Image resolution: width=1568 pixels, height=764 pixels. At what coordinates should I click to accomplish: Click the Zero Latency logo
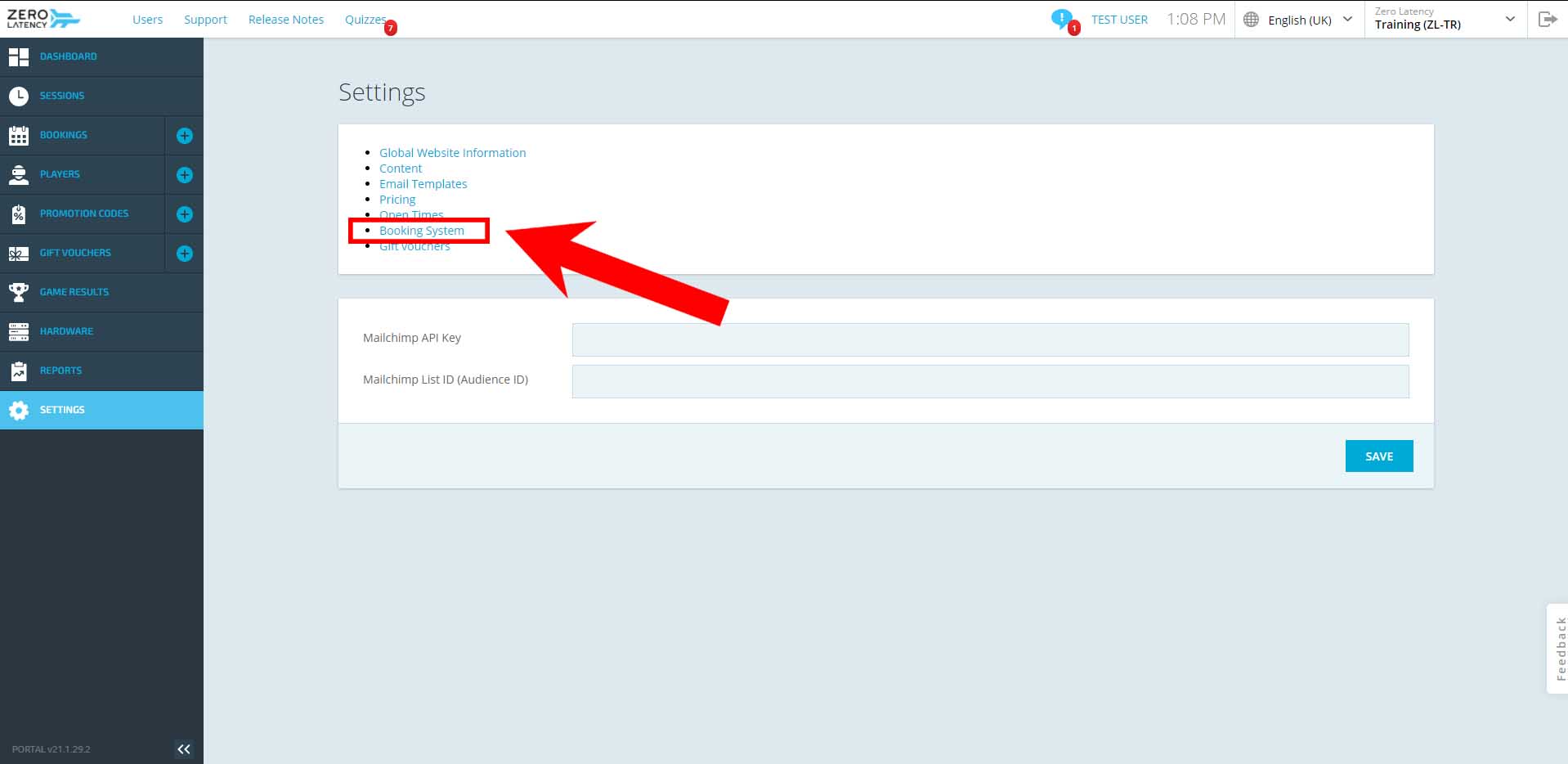(43, 18)
